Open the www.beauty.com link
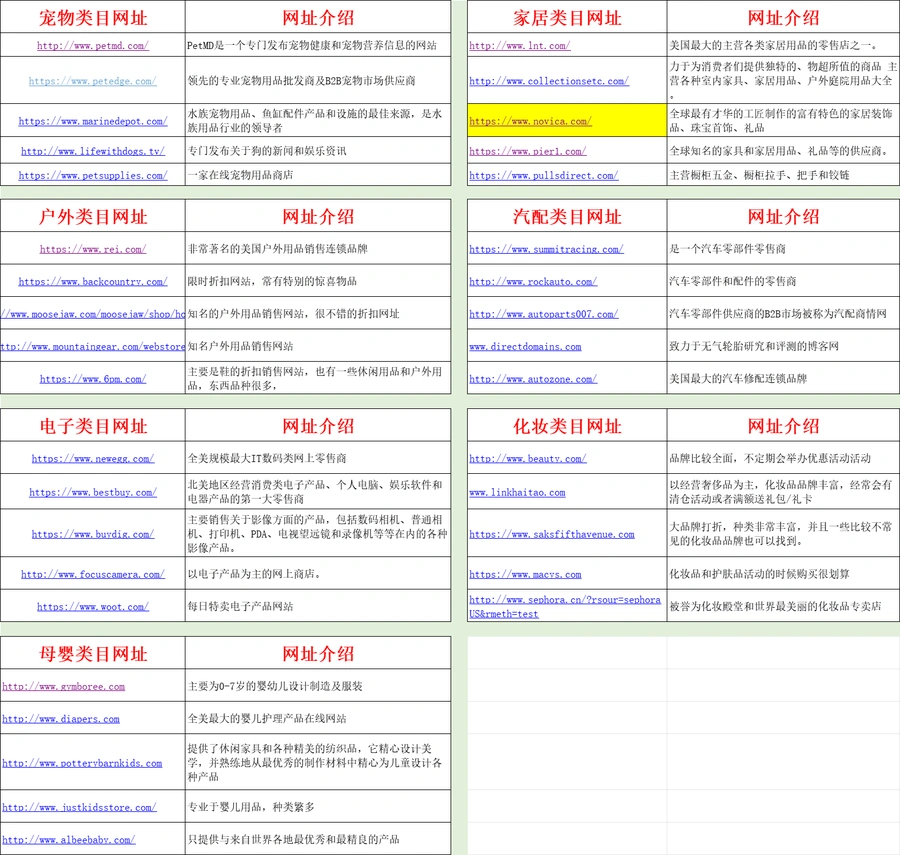This screenshot has width=900, height=855. [x=527, y=458]
